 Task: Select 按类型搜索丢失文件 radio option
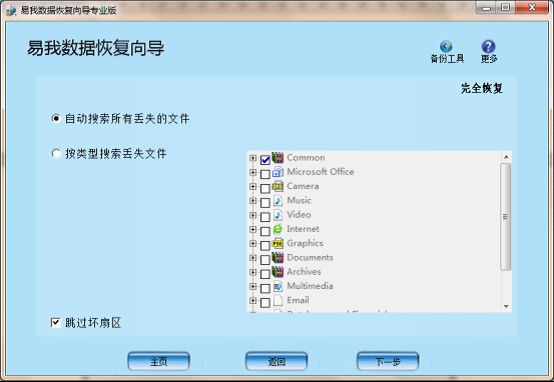[55, 153]
